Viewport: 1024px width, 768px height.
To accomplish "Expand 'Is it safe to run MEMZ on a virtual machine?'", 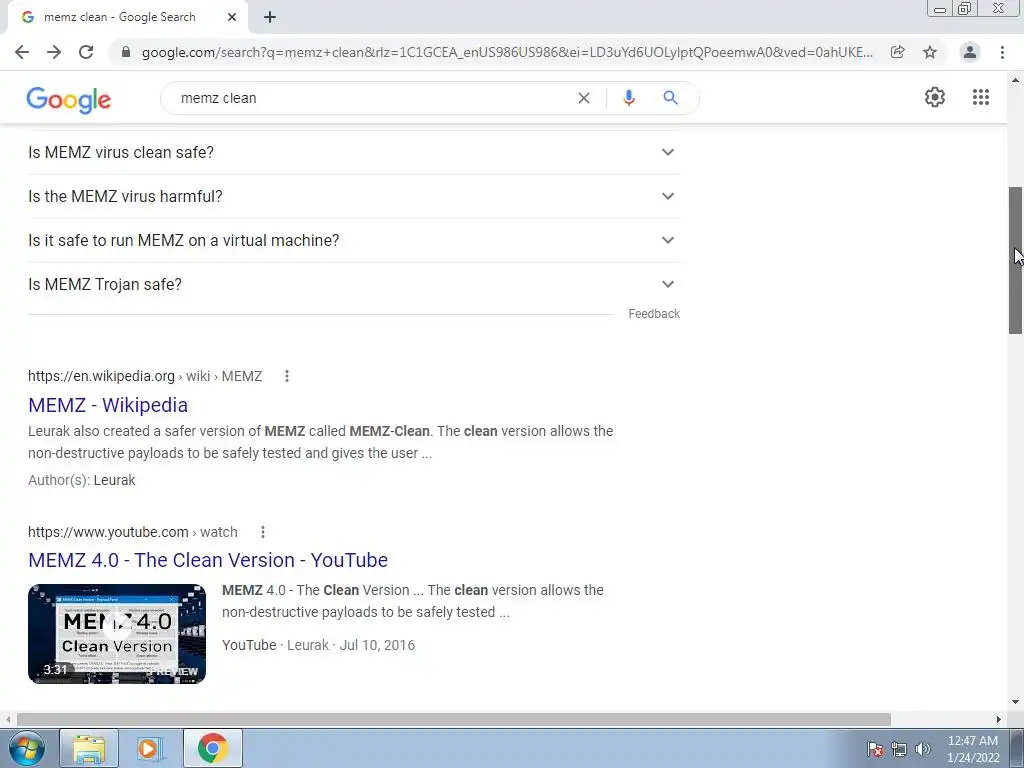I will coord(354,240).
